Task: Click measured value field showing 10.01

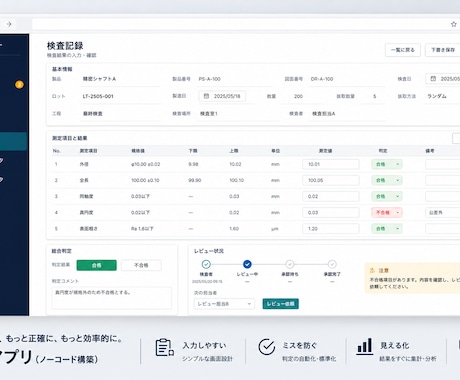Action: click(331, 164)
